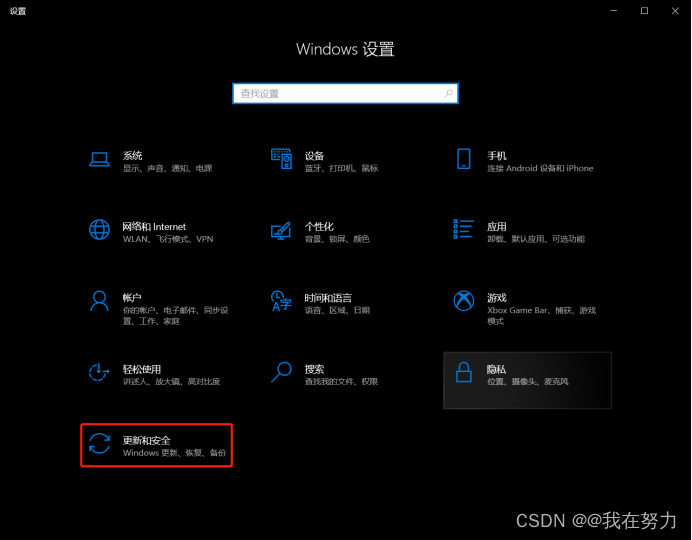Image resolution: width=692 pixels, height=540 pixels.
Task: Open 个性化 settings title
Action: coord(319,227)
